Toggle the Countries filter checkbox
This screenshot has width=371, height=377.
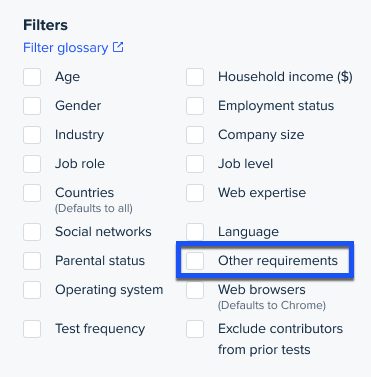pos(32,193)
